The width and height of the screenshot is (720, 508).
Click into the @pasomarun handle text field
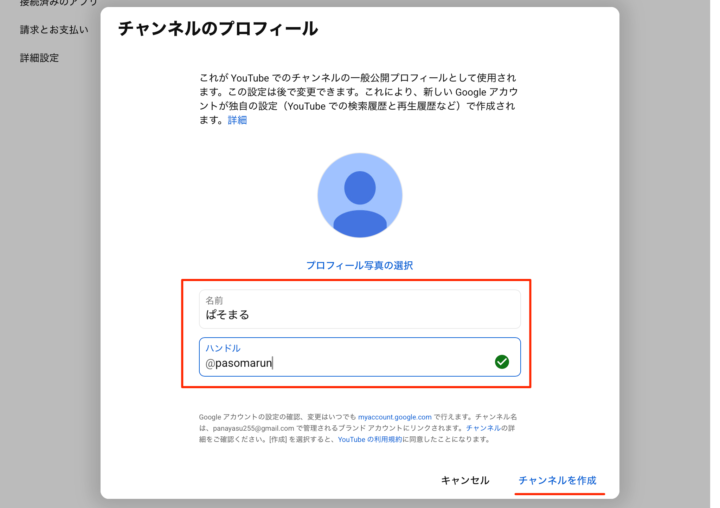click(340, 362)
